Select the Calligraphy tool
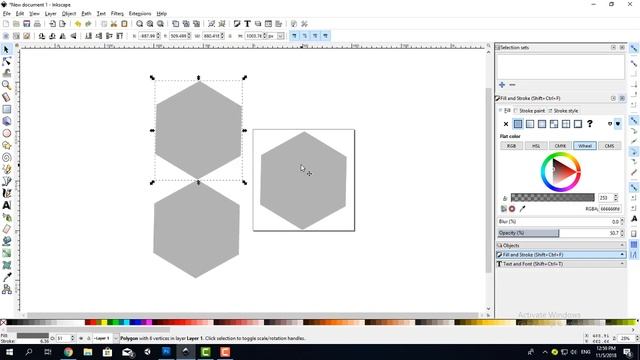 [x=6, y=193]
